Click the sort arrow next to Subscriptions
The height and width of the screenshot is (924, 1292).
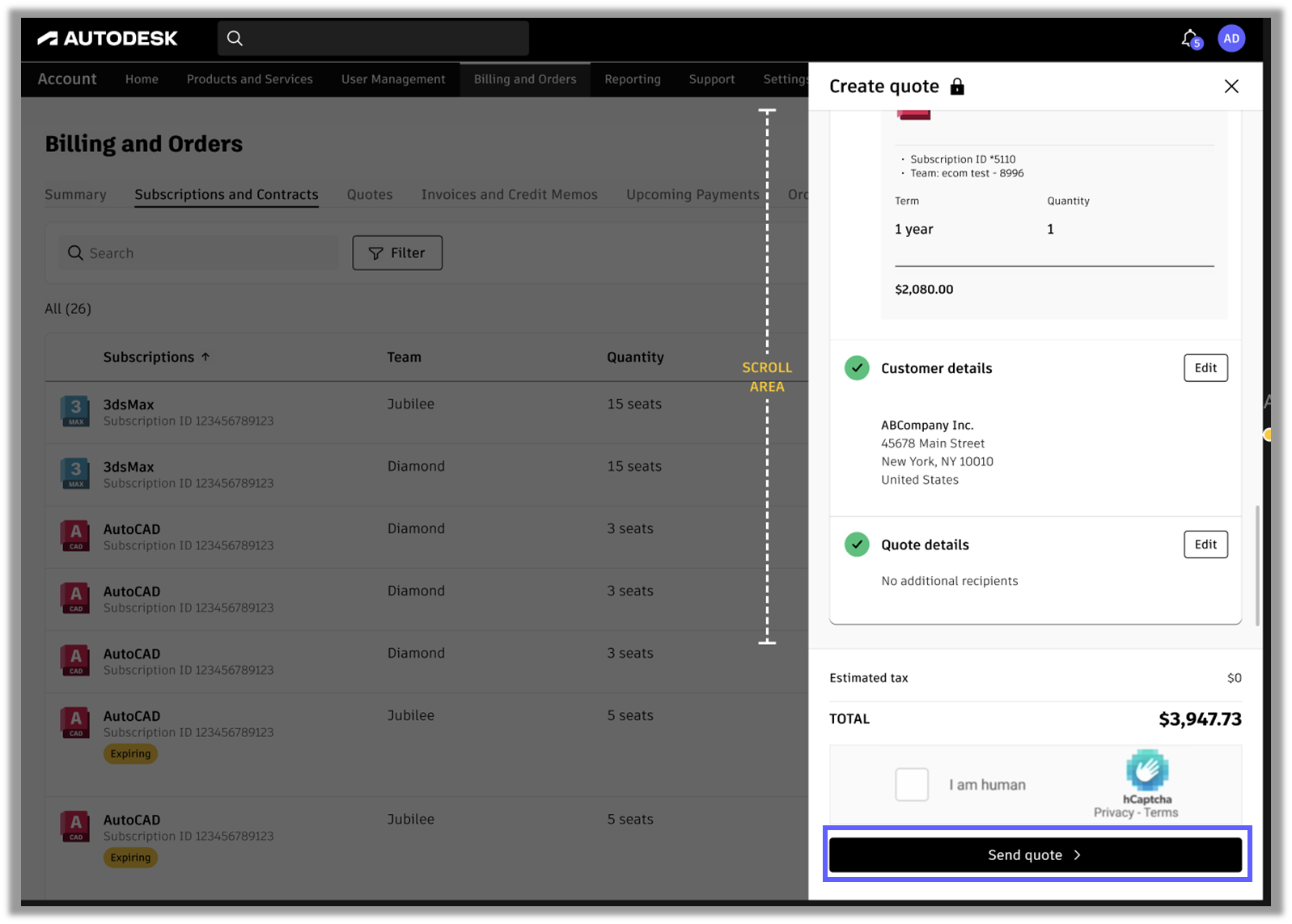[x=205, y=357]
